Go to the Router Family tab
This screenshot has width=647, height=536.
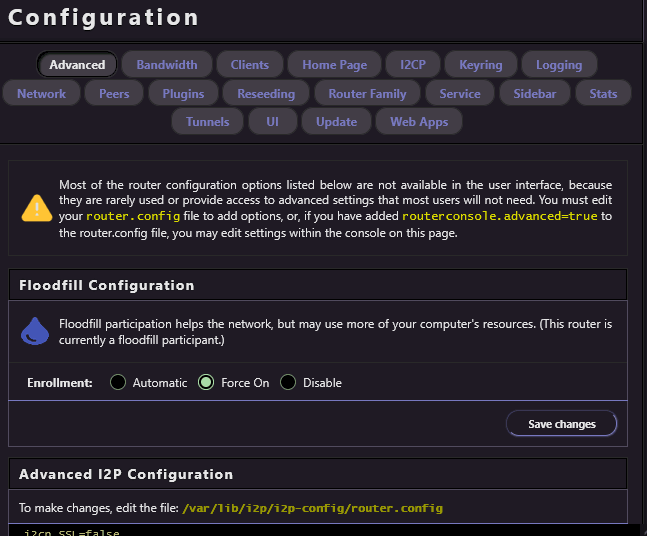click(x=367, y=94)
